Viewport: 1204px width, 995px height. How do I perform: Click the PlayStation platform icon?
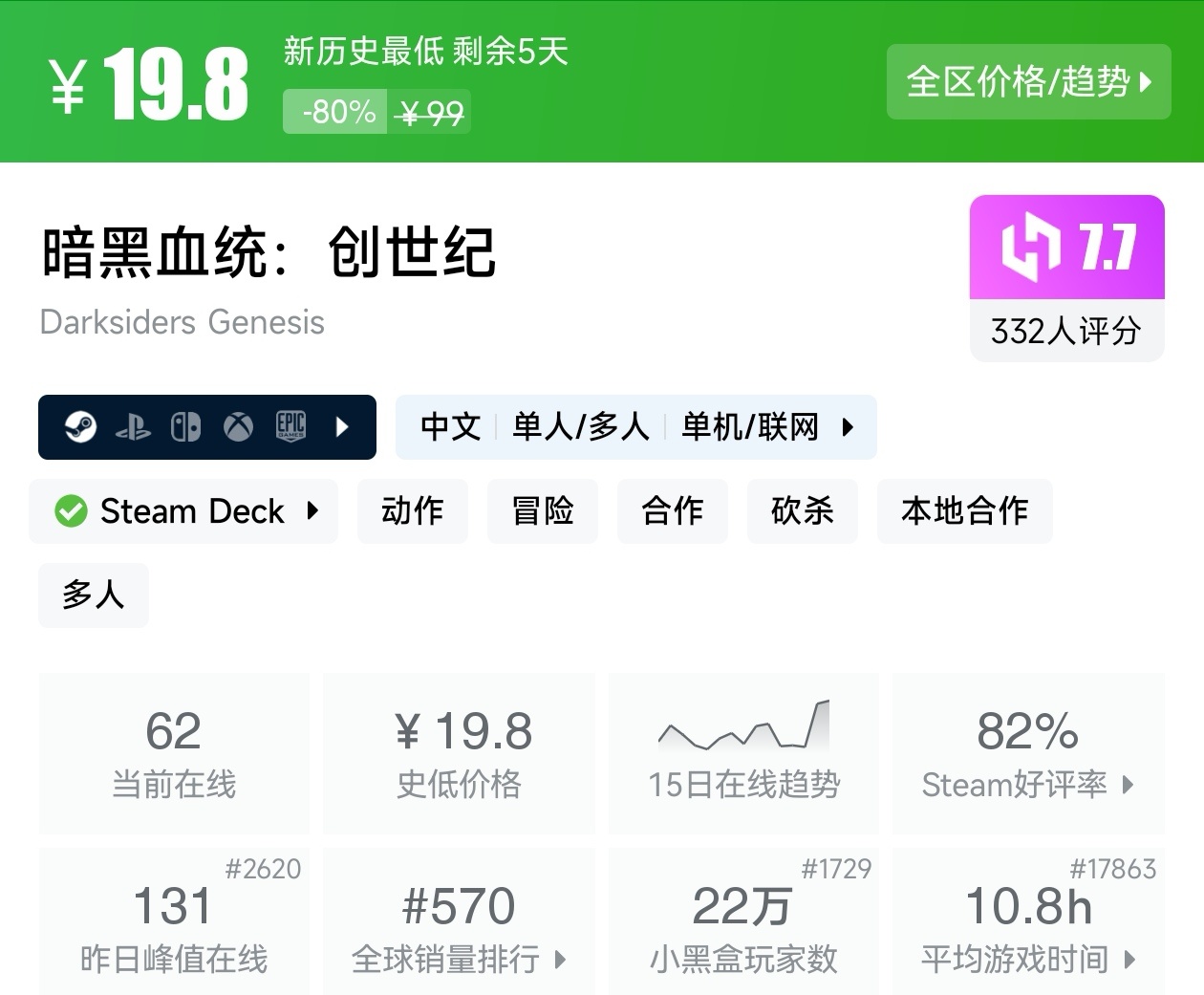133,427
